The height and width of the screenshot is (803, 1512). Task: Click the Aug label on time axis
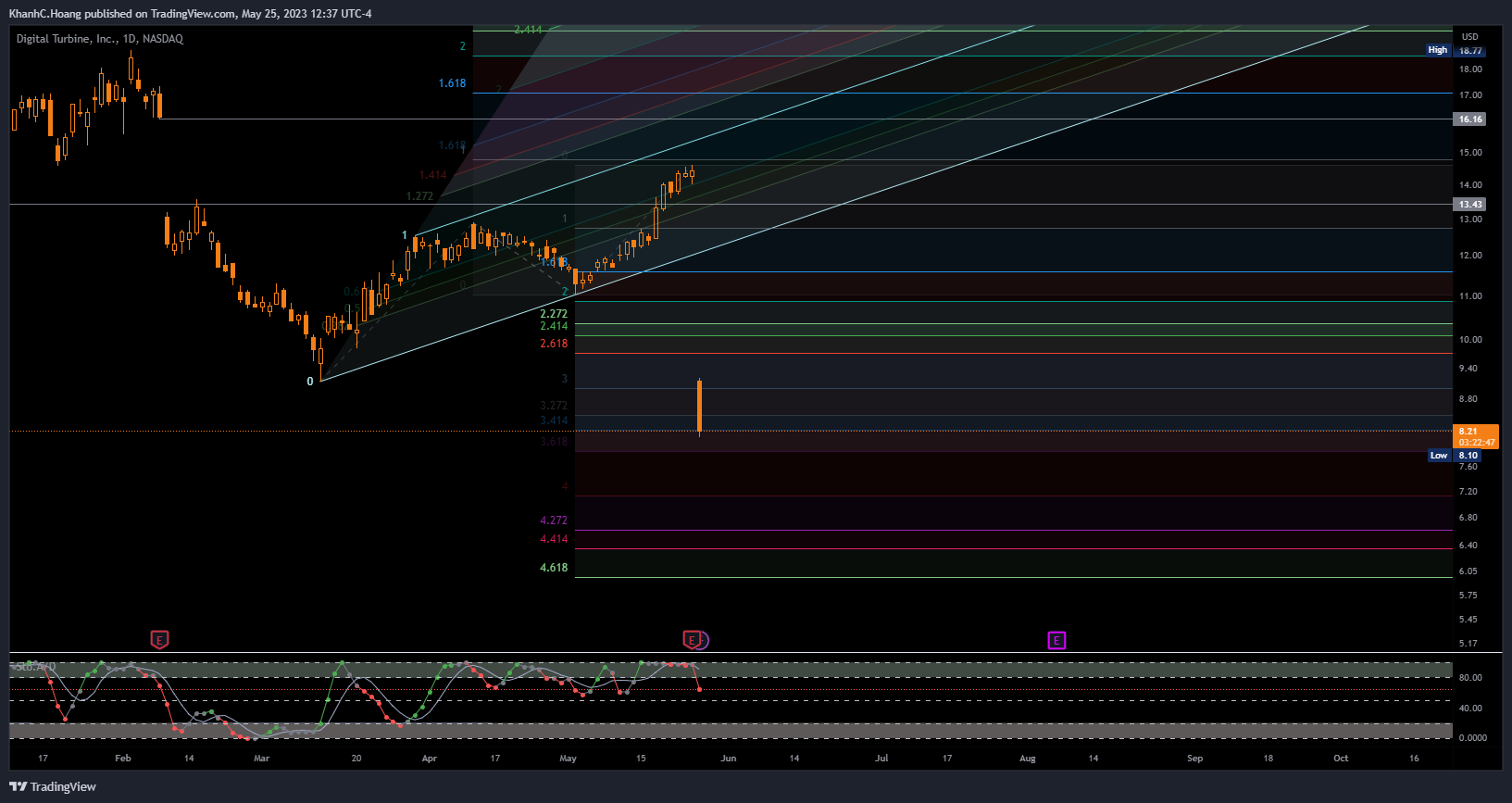(x=1028, y=758)
